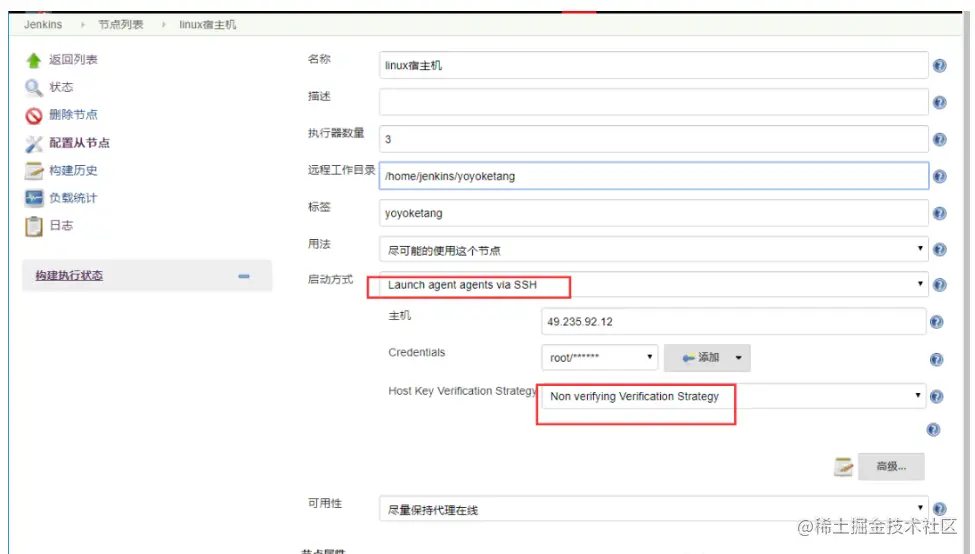
Task: Click the red Delete node icon
Action: (34, 116)
